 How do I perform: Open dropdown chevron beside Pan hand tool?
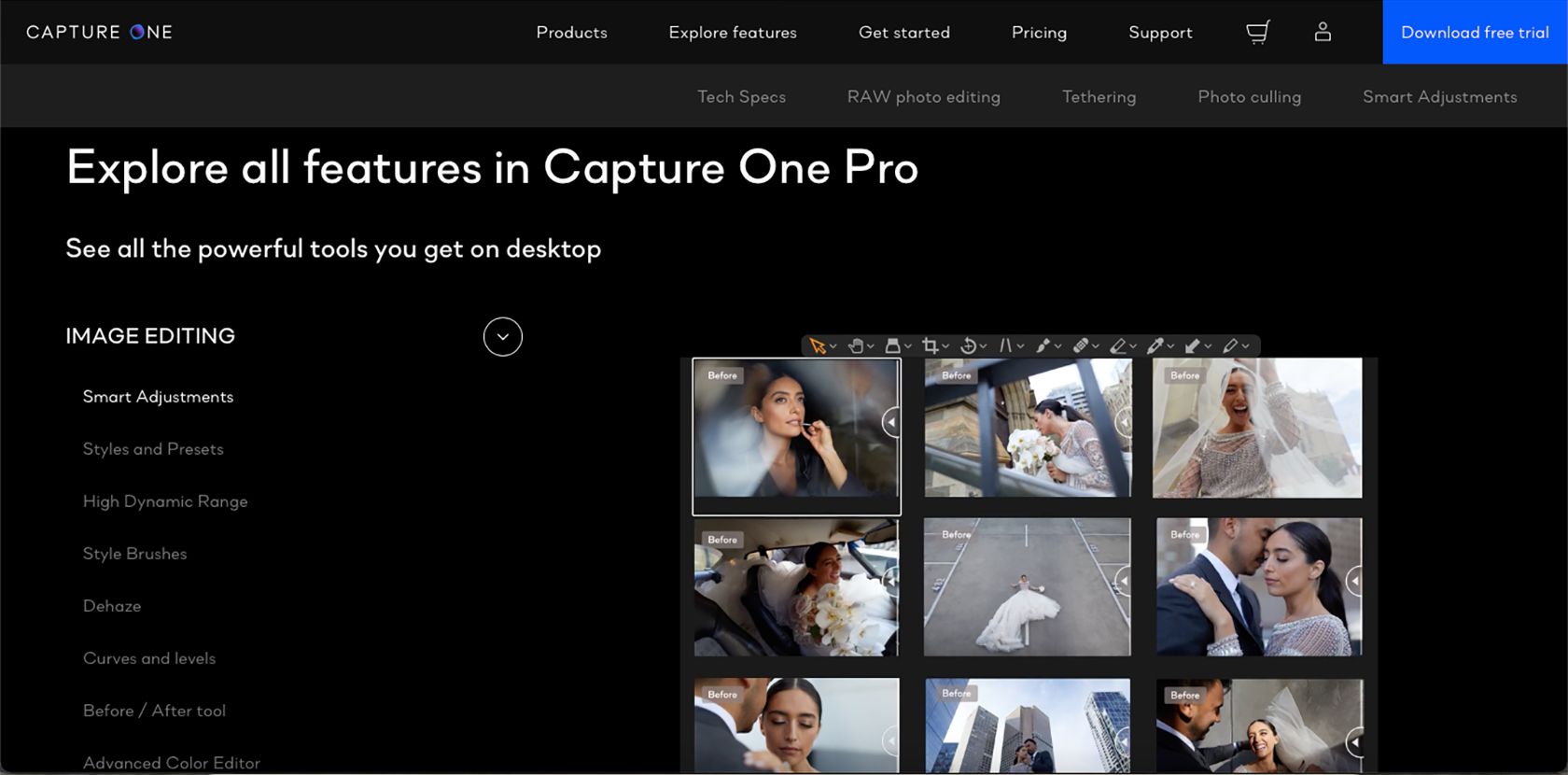[871, 347]
